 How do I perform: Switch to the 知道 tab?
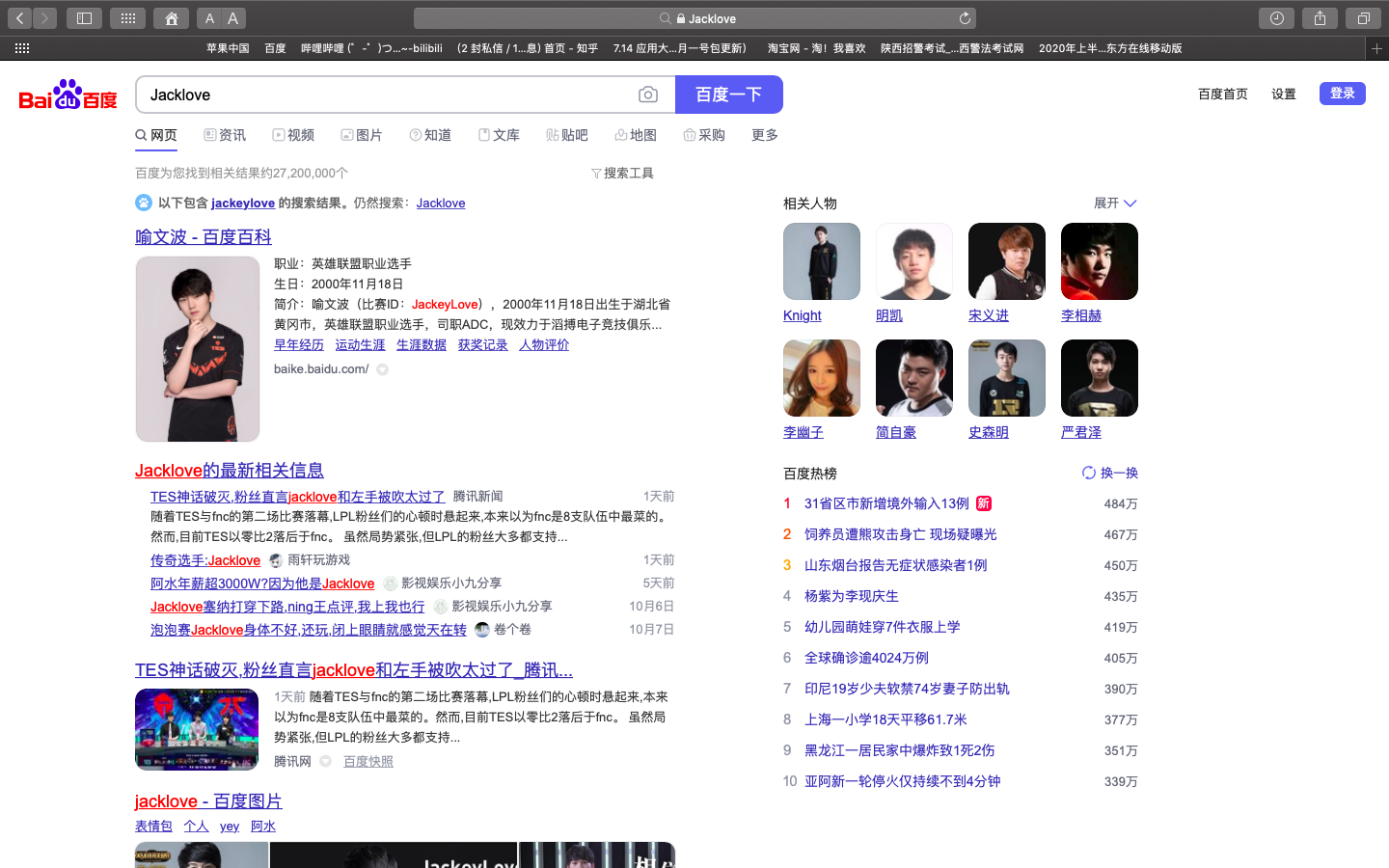pos(430,135)
